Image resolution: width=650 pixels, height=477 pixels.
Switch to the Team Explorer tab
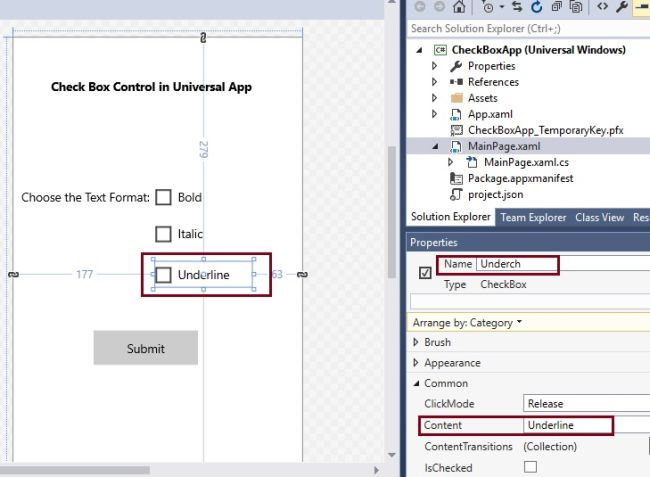click(x=533, y=218)
